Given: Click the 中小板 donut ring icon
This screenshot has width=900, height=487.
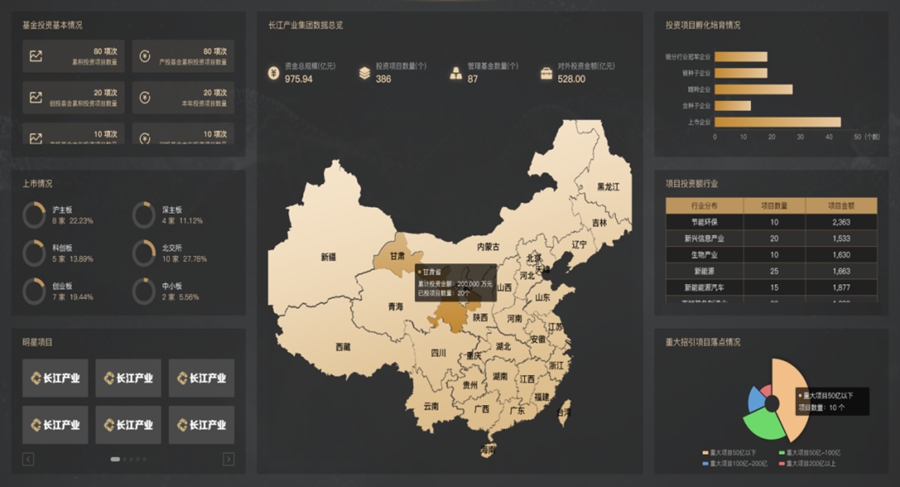Looking at the screenshot, I should click(145, 291).
